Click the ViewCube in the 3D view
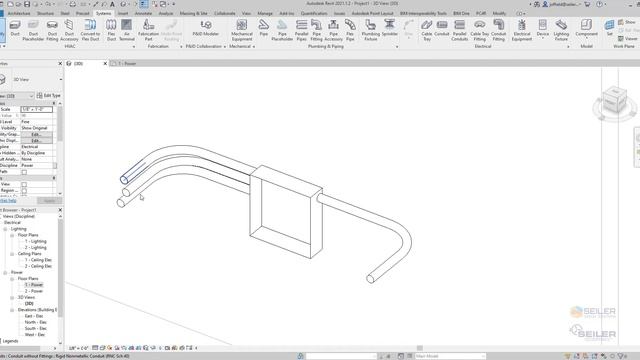This screenshot has height=360, width=640. [614, 100]
